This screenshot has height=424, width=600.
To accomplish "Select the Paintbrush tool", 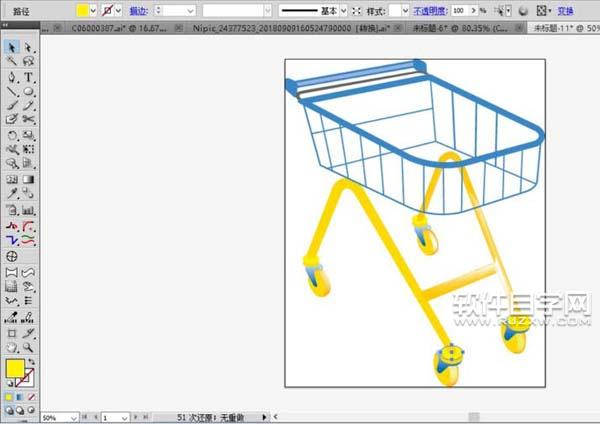I will (x=12, y=105).
